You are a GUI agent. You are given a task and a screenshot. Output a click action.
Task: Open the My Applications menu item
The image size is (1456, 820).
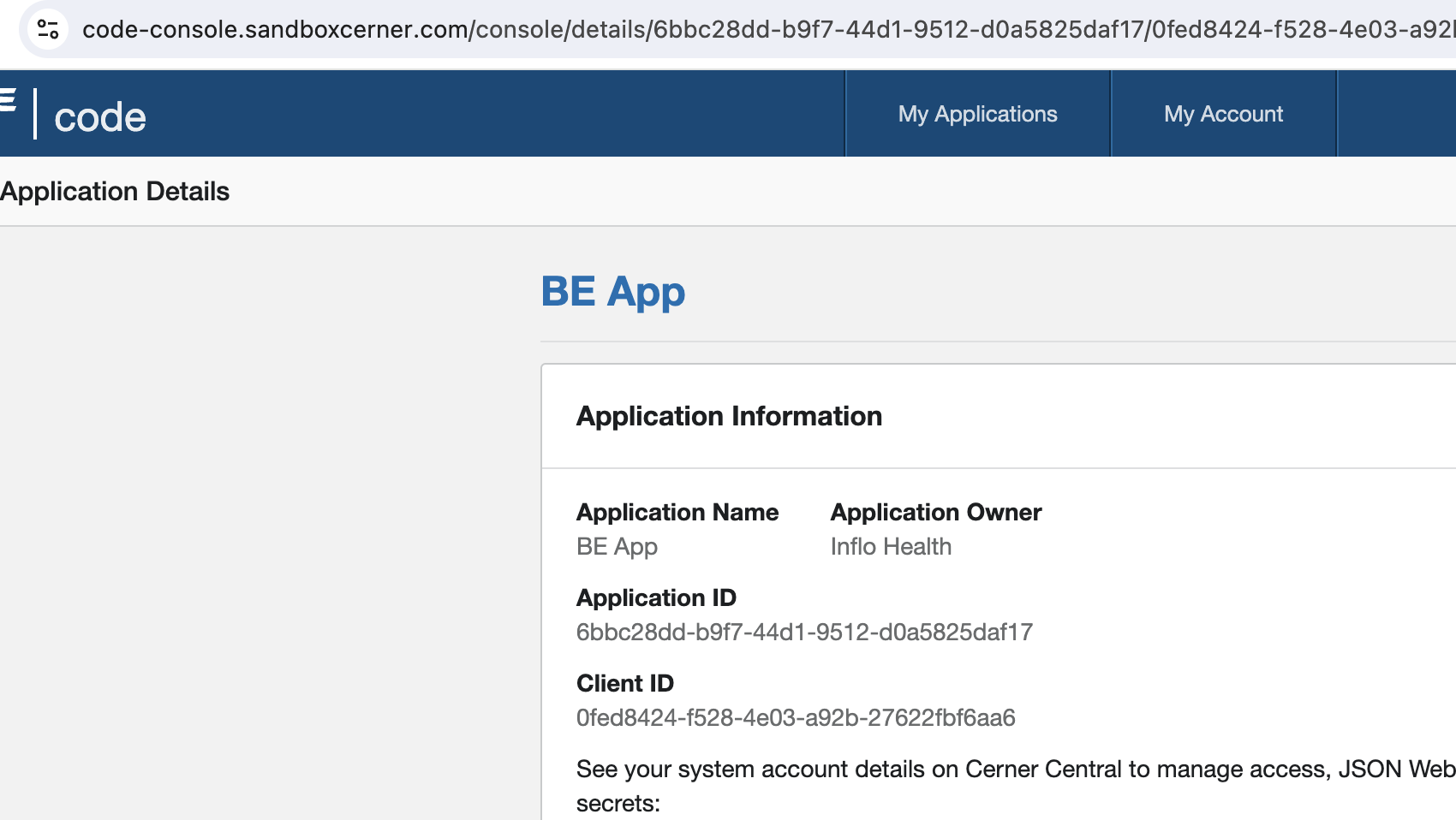[x=977, y=114]
